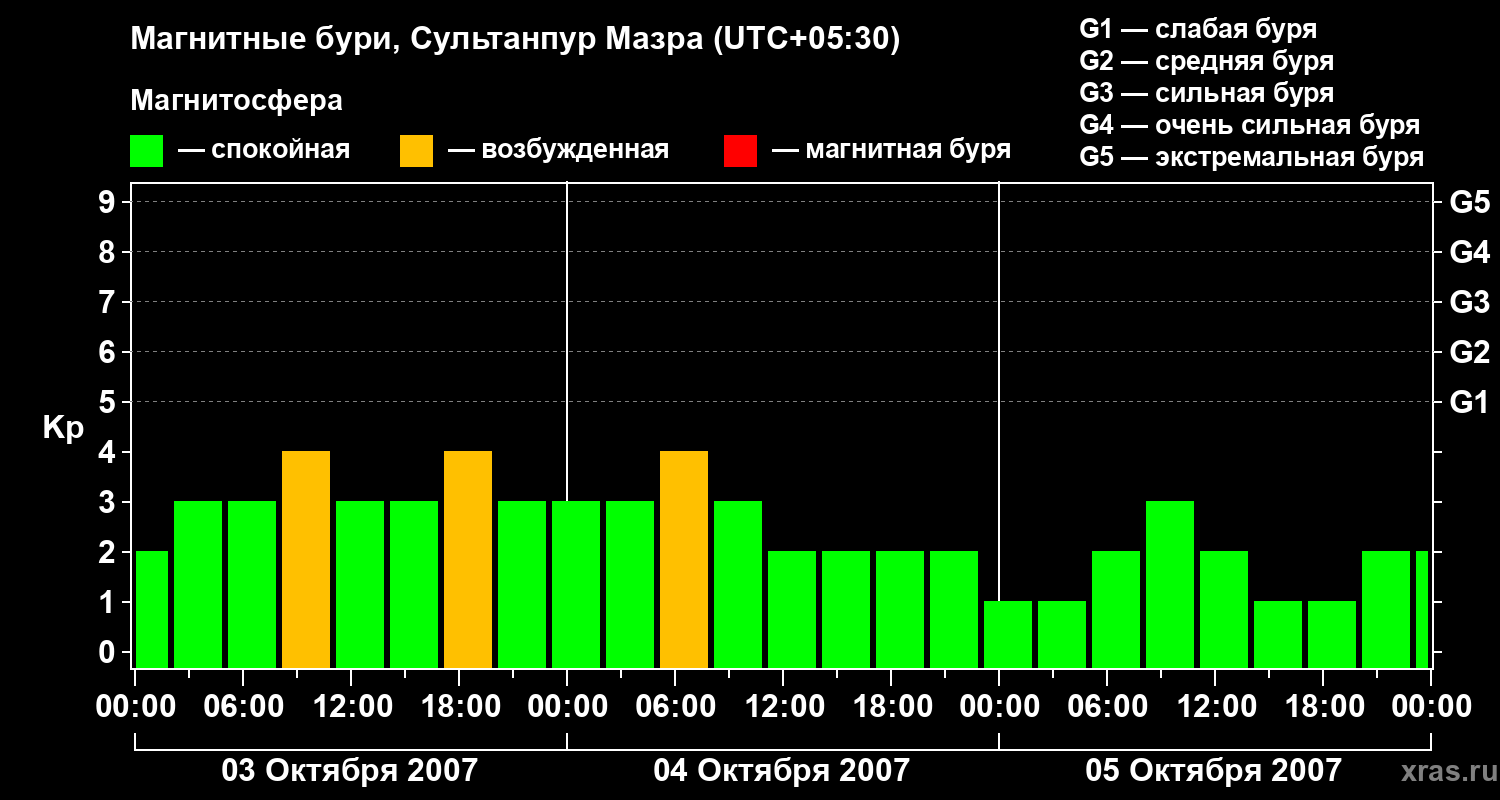
Task: Click the 'G1 — слабая буря' legend line
Action: click(1198, 29)
